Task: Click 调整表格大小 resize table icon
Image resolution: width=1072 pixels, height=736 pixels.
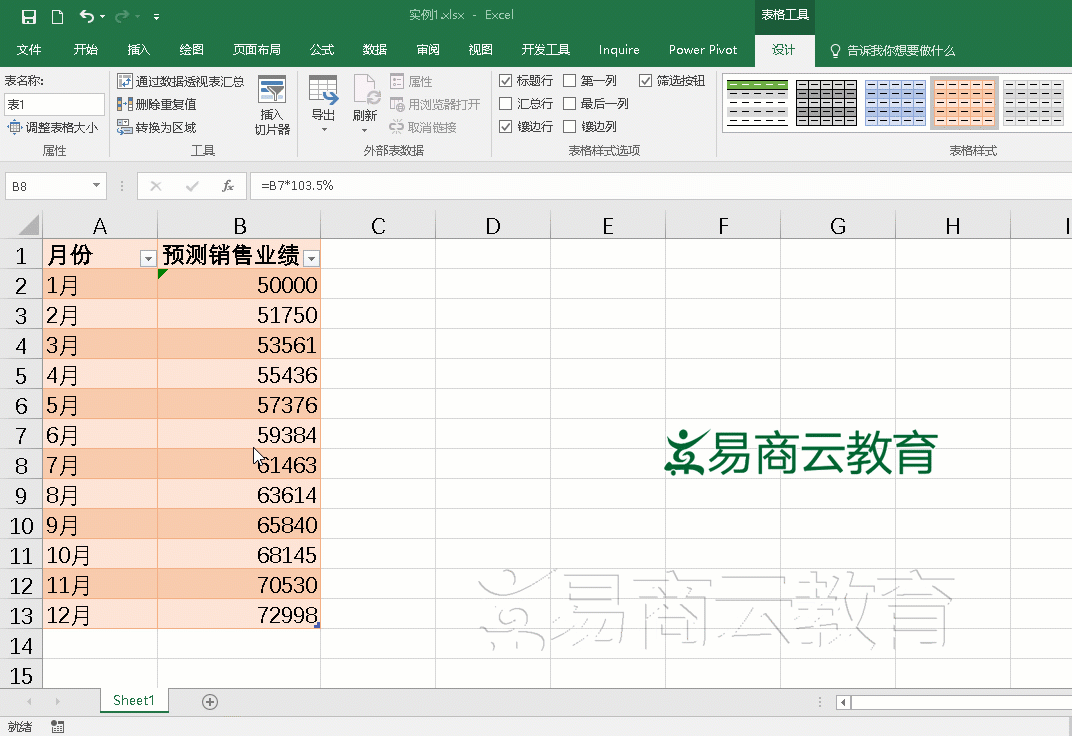Action: (x=14, y=127)
